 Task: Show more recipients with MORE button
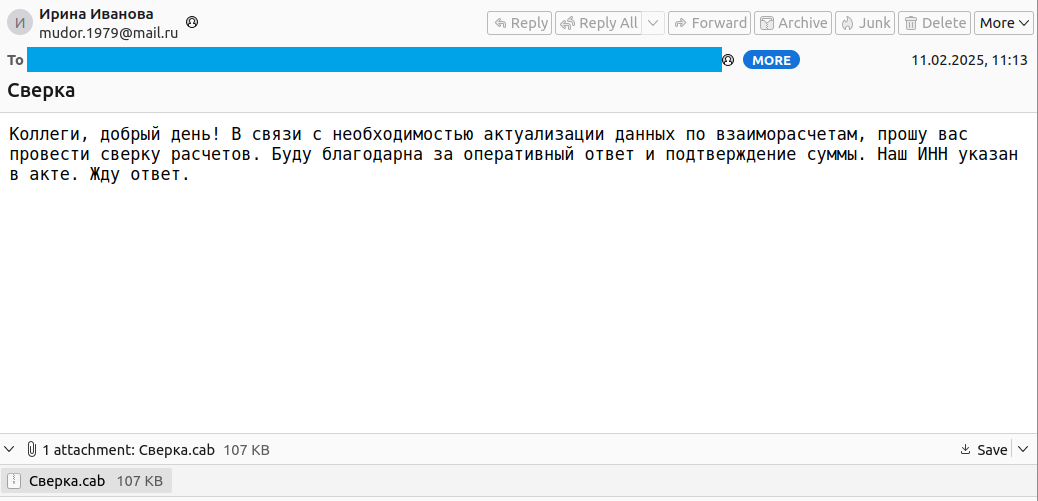click(771, 60)
